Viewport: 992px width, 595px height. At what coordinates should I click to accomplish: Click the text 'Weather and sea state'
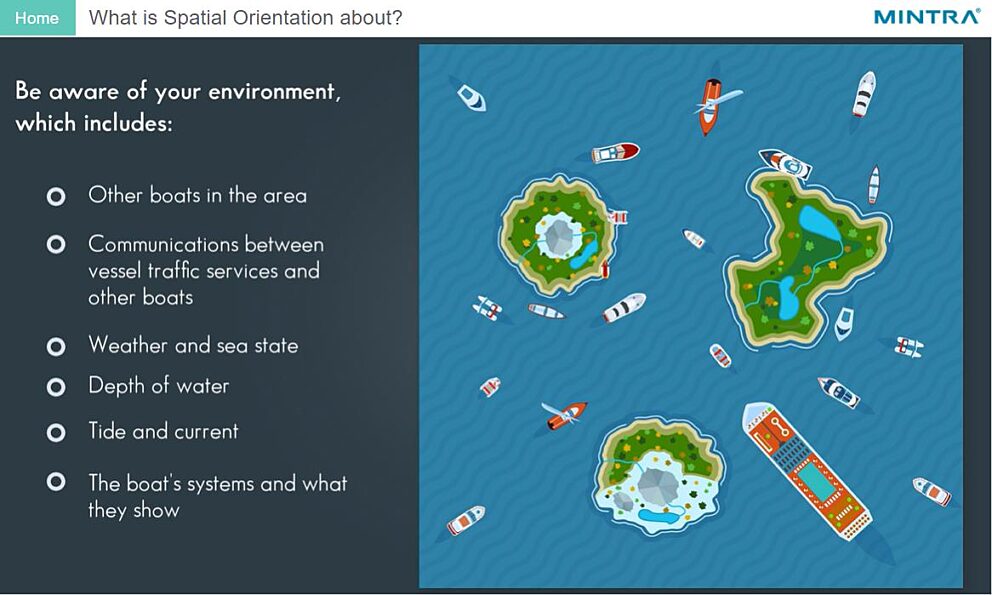tap(193, 345)
